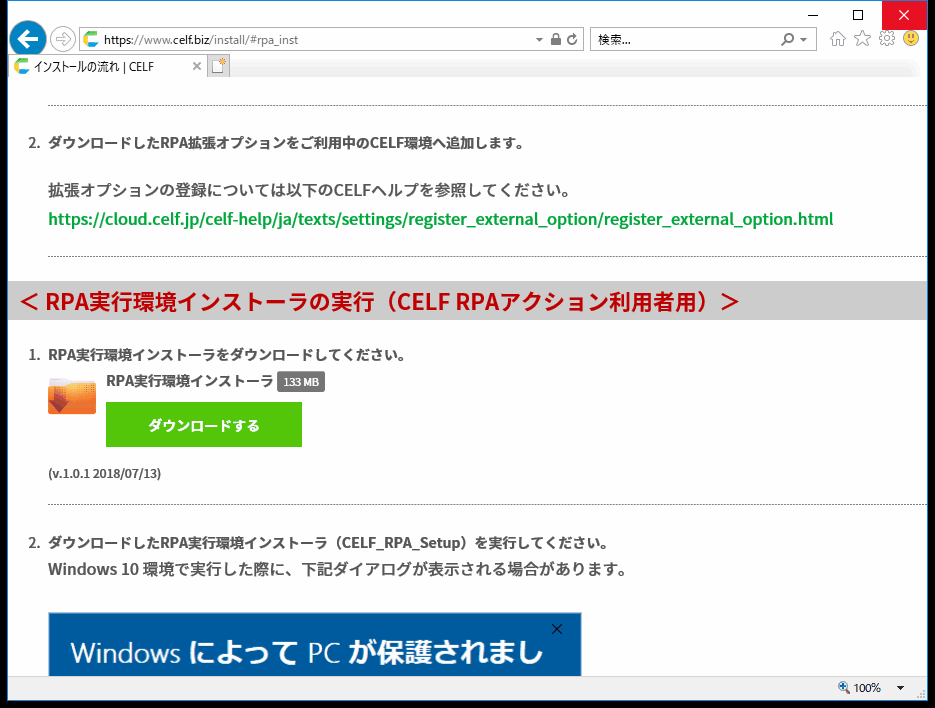
Task: Click the smiley feedback icon
Action: [911, 39]
